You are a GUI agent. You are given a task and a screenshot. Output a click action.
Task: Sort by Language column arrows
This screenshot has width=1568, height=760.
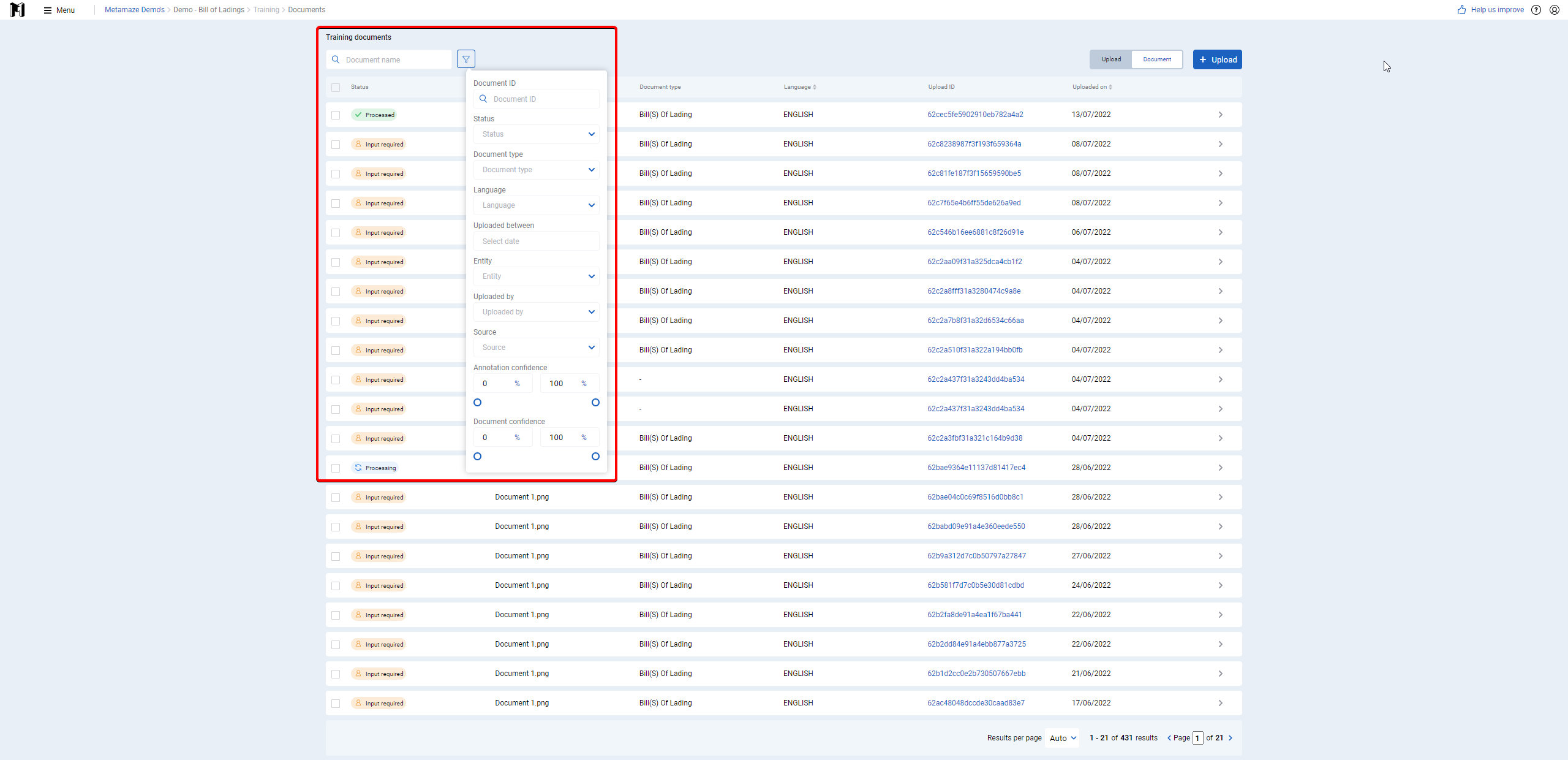pos(815,87)
